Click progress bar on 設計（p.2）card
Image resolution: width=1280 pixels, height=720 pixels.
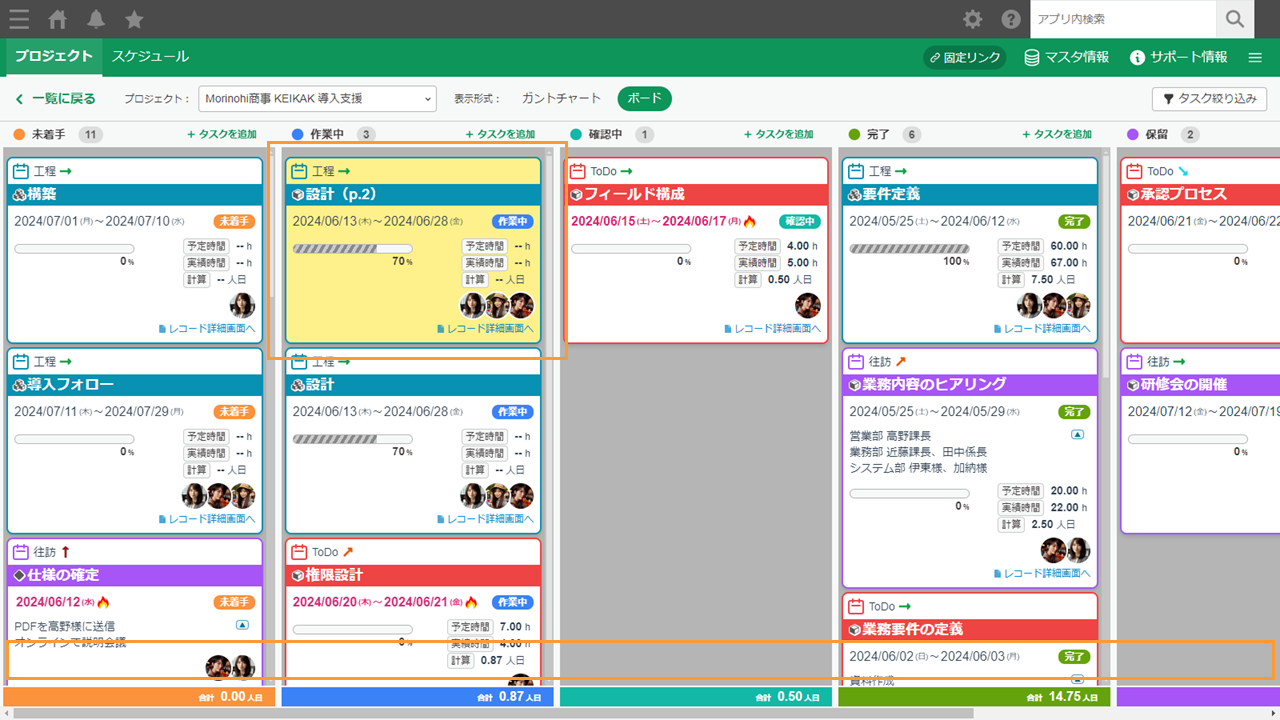coord(352,248)
